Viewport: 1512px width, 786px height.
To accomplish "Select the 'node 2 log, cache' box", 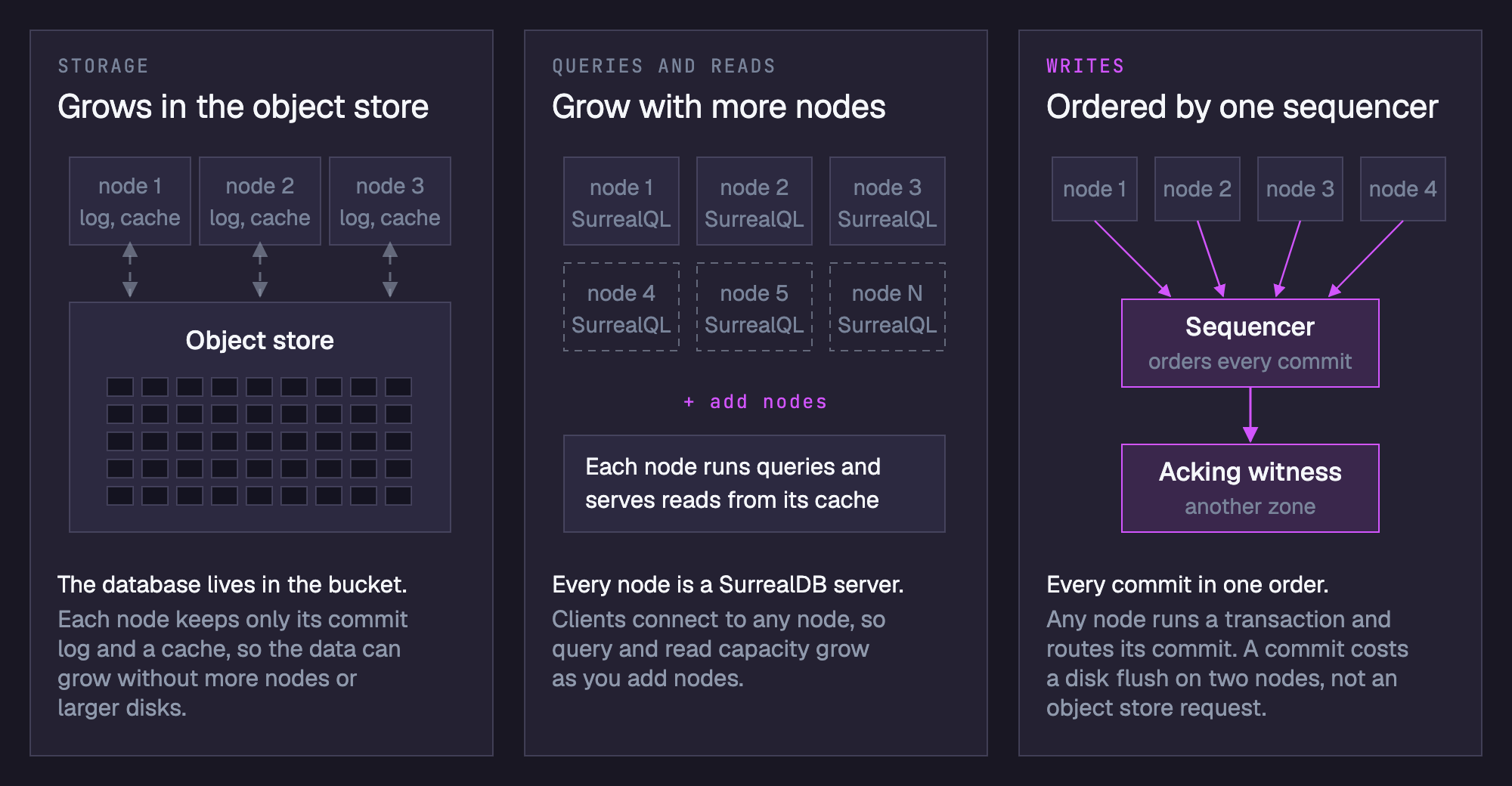I will click(260, 201).
